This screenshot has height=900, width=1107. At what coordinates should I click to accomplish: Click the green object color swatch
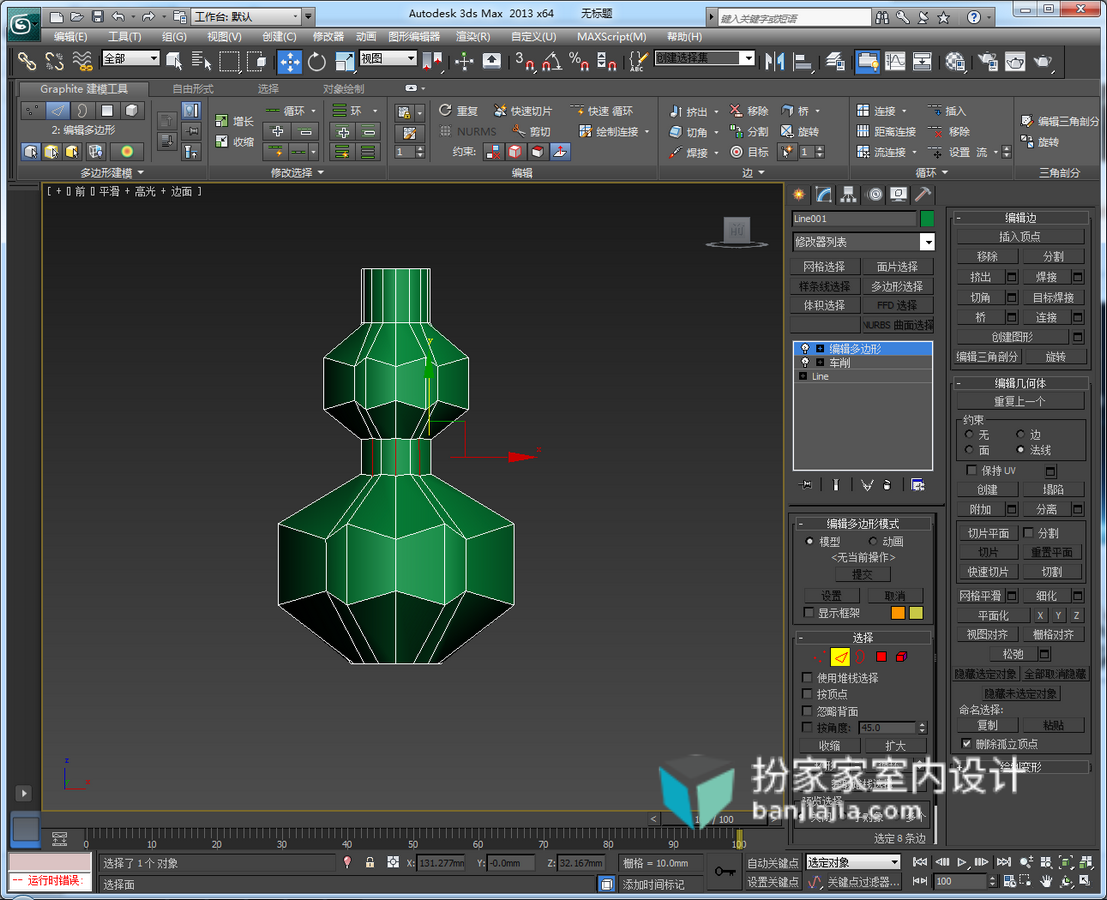927,219
